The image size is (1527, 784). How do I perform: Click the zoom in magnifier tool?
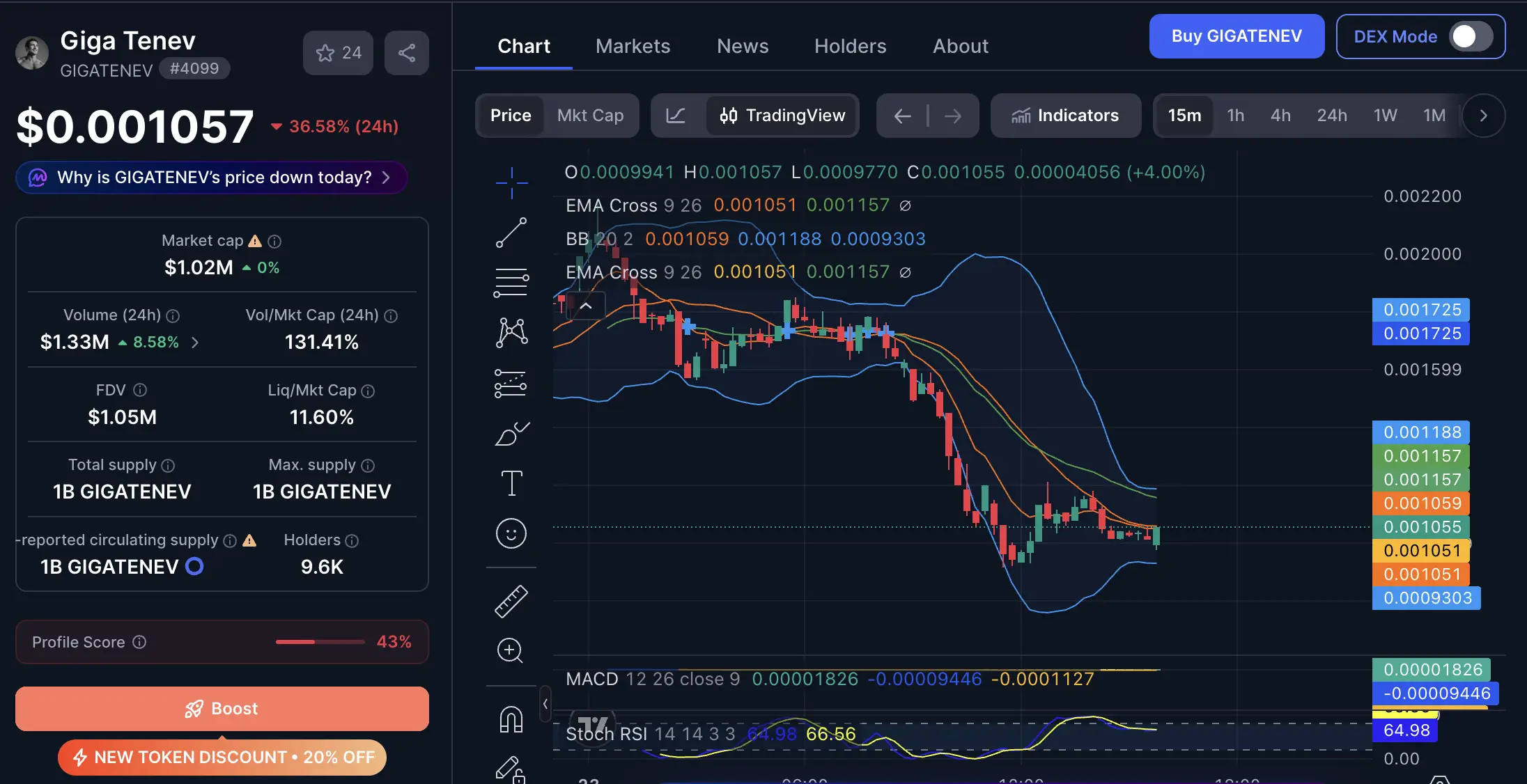tap(511, 651)
